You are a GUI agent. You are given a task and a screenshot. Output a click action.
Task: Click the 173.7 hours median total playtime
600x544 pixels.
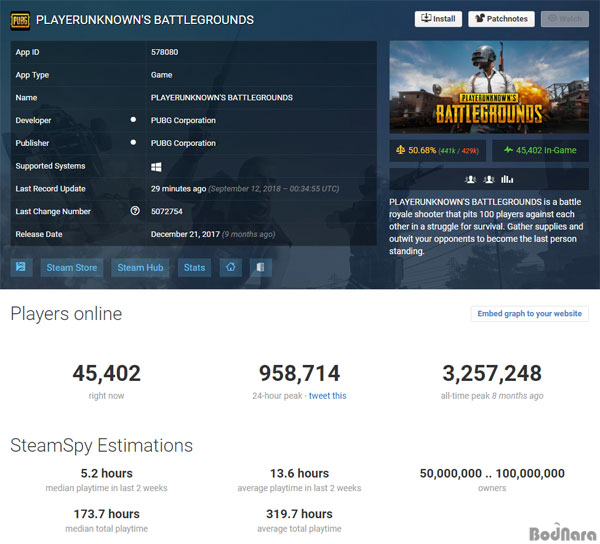click(106, 514)
